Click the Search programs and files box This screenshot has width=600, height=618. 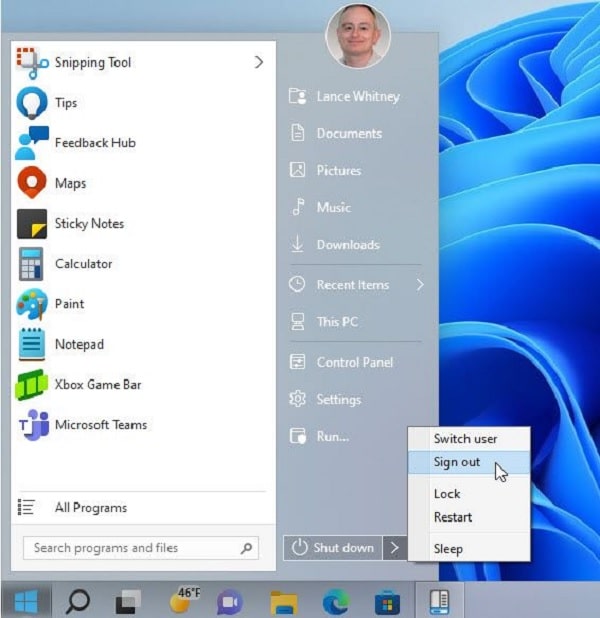(x=141, y=548)
